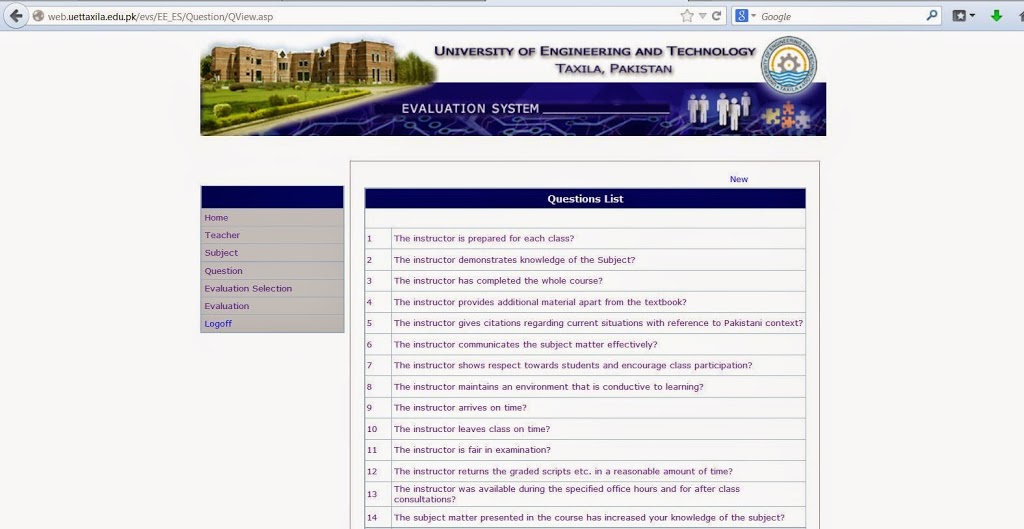Bookmark this page with the star icon
This screenshot has height=529, width=1024.
[686, 16]
